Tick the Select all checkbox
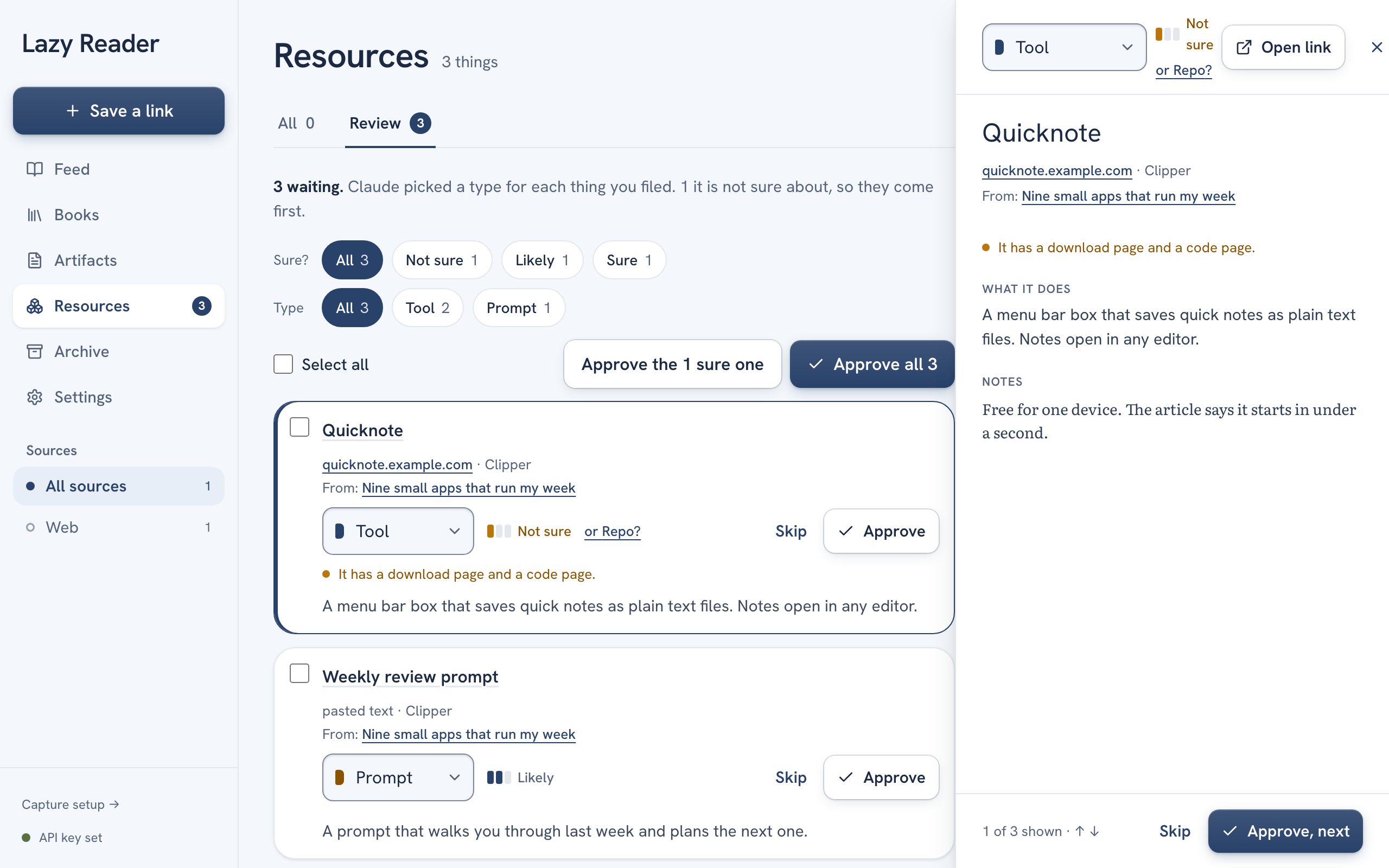The height and width of the screenshot is (868, 1389). 283,364
